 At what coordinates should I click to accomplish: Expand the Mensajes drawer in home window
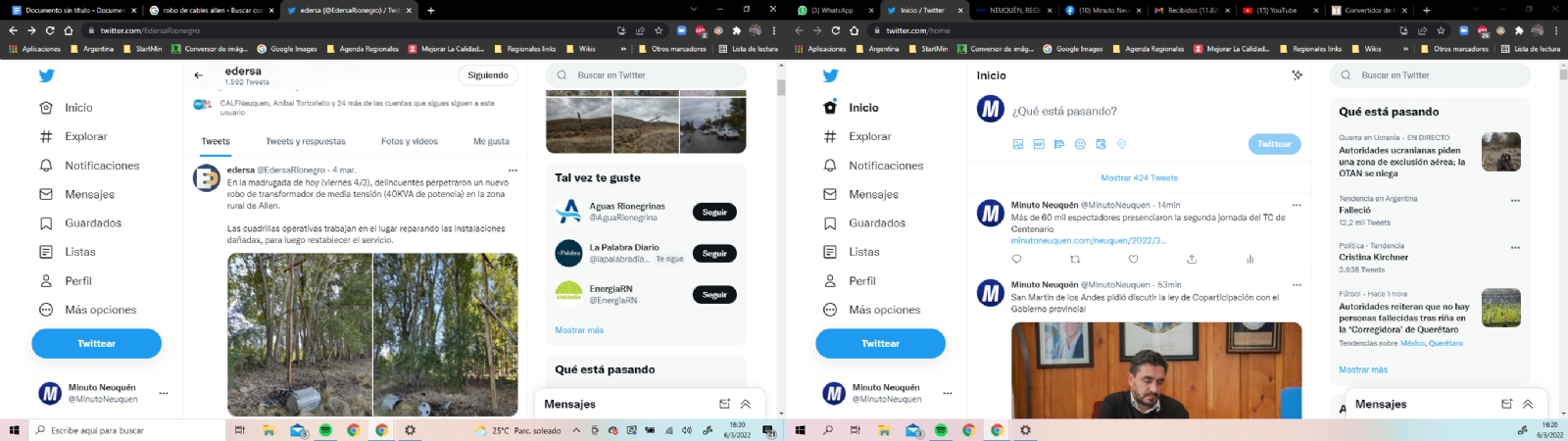point(1527,404)
